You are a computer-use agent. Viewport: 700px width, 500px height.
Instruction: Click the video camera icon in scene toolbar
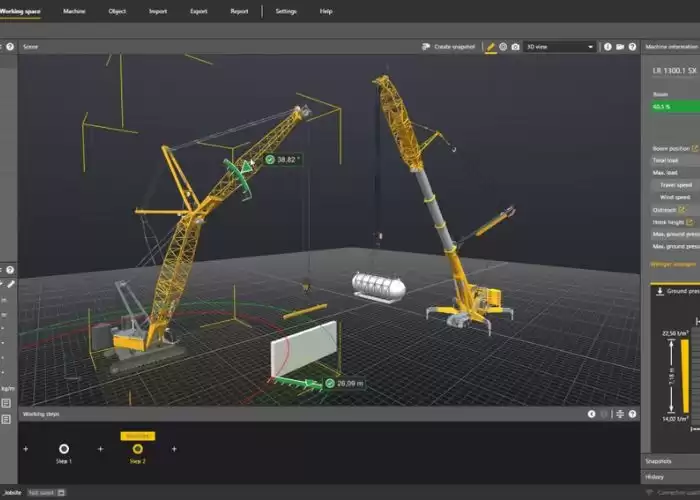(620, 47)
